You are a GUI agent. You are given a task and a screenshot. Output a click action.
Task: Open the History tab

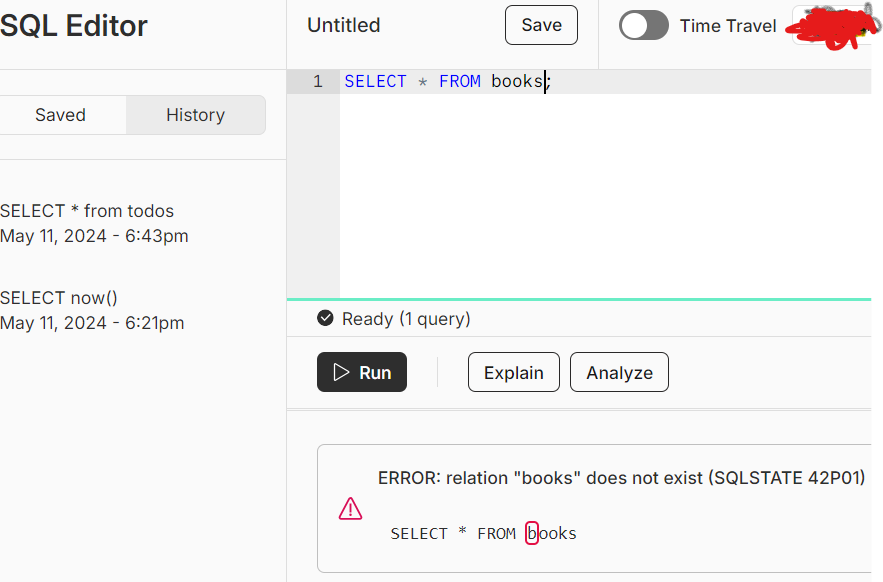click(x=195, y=115)
